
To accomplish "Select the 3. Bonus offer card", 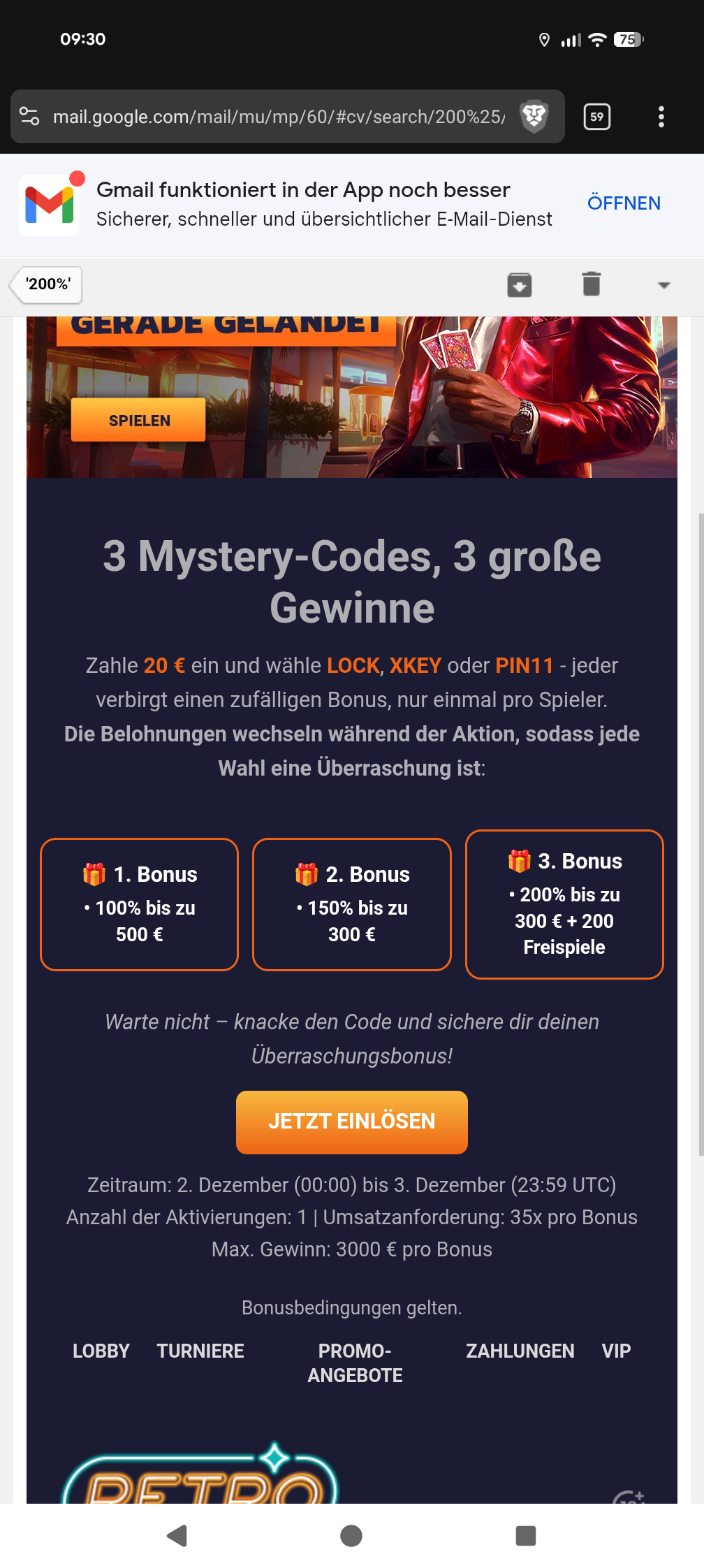I will pos(564,904).
